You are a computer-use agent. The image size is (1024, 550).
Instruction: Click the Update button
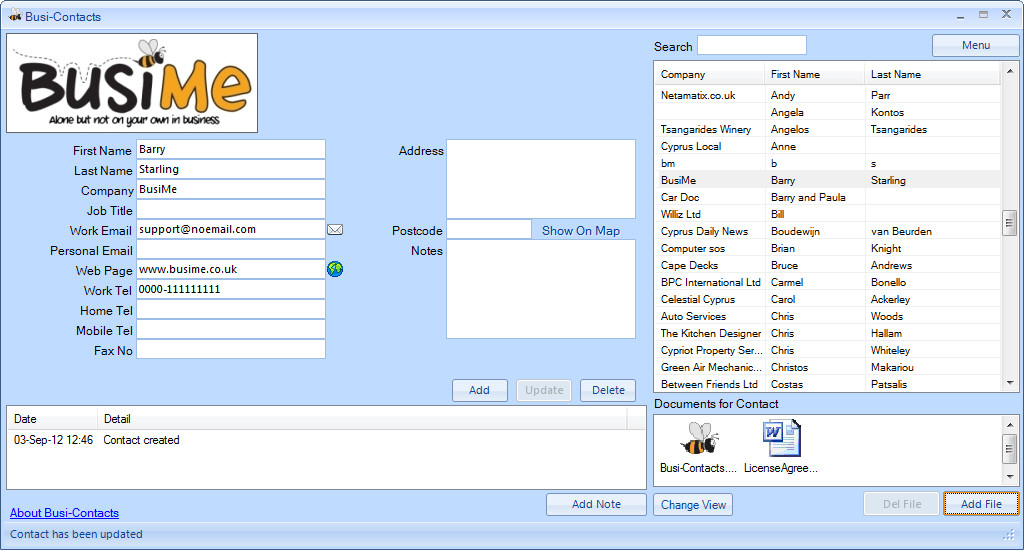(544, 390)
